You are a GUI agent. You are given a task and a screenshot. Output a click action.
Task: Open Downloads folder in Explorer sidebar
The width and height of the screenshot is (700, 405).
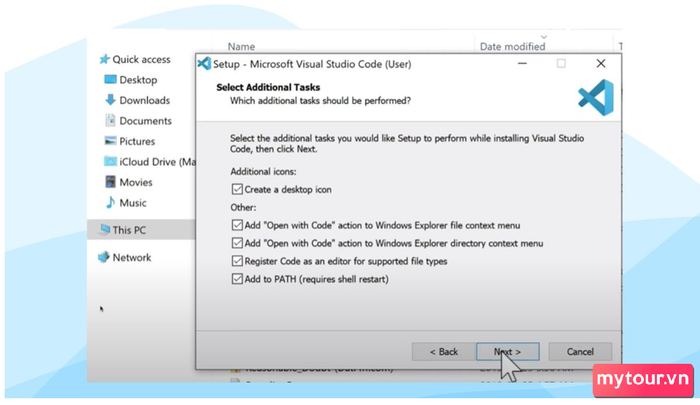tap(145, 100)
